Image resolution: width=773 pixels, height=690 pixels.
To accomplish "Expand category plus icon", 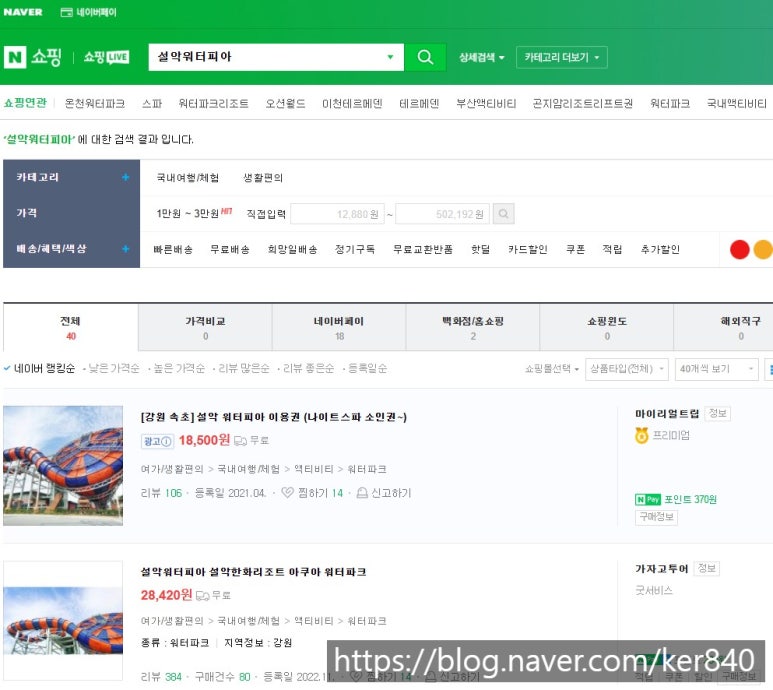I will pyautogui.click(x=126, y=177).
